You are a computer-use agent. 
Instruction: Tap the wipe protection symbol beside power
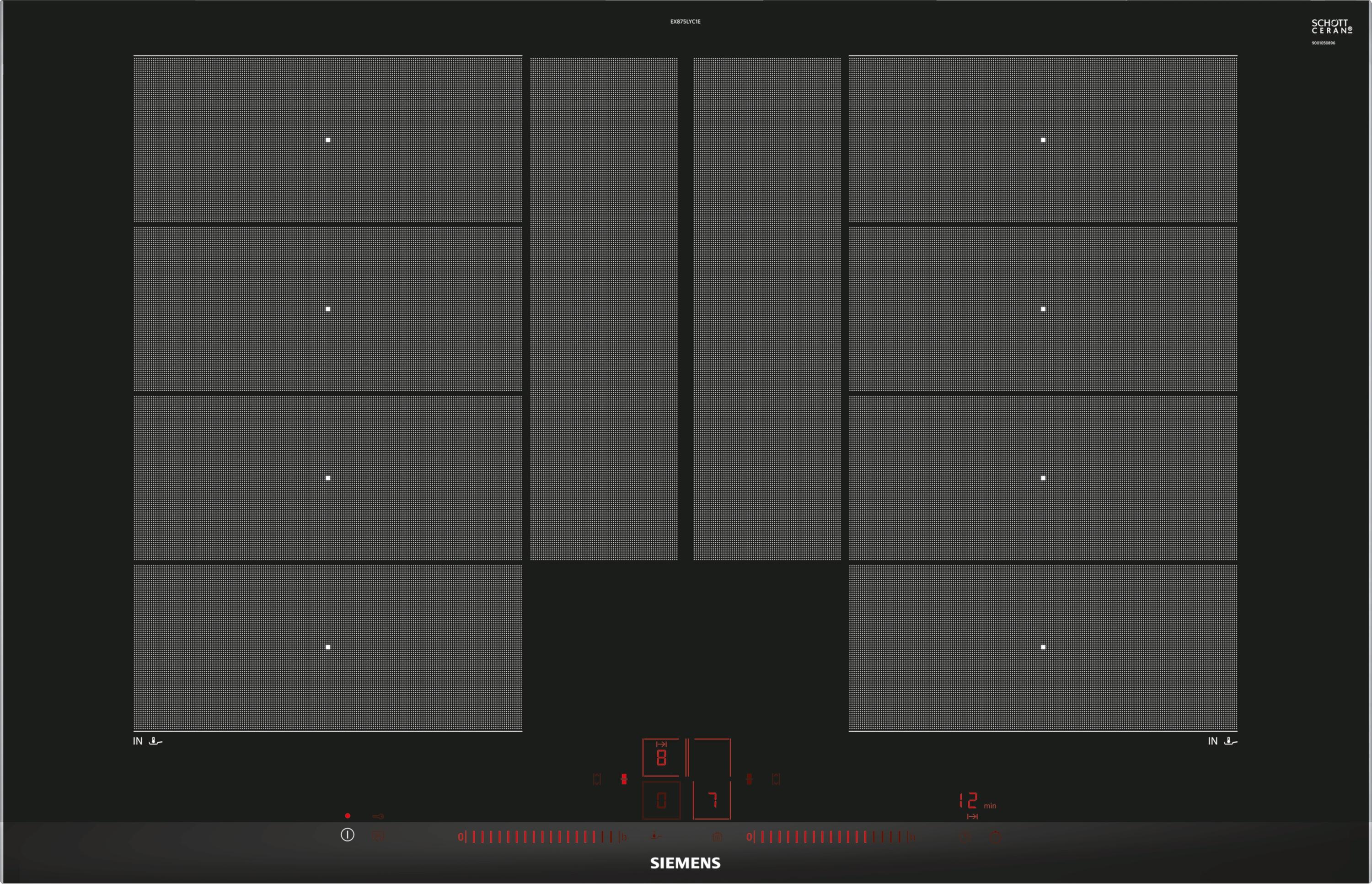point(378,836)
